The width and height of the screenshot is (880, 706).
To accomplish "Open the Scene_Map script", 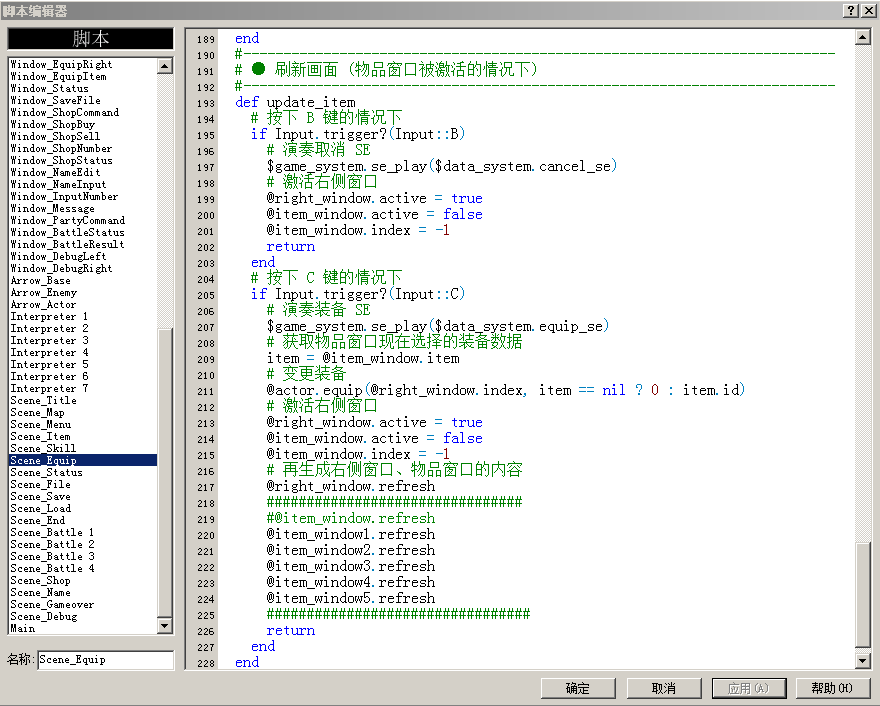I will (82, 412).
